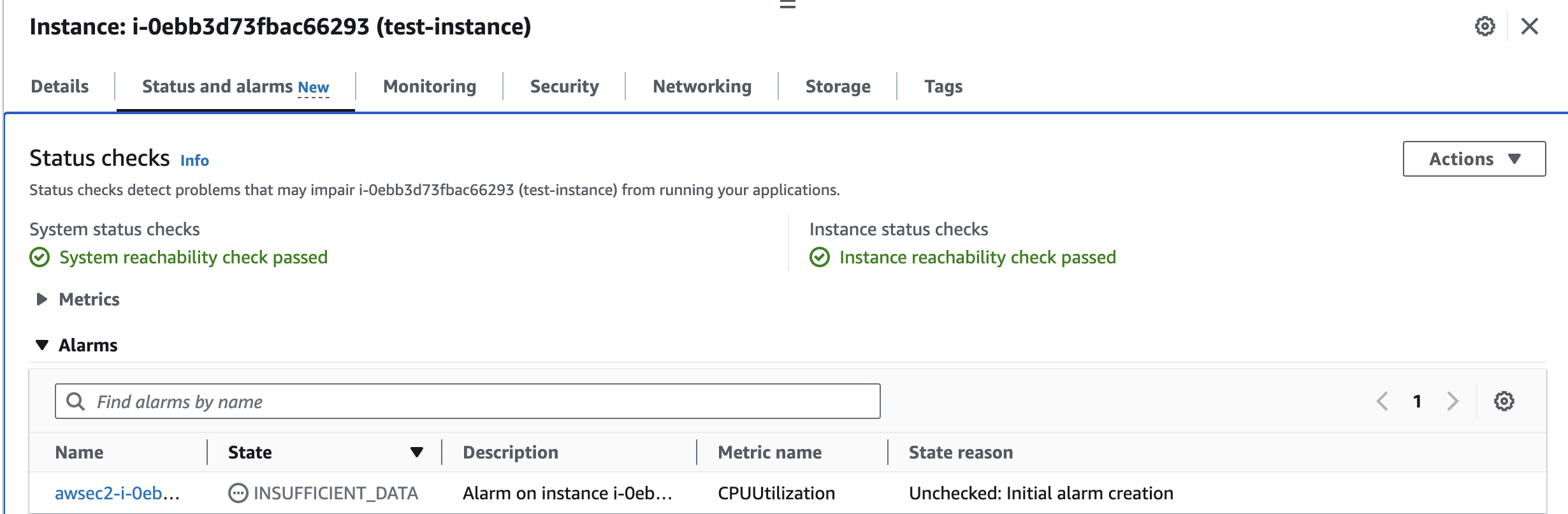Click the alarms table preferences gear

[1504, 401]
